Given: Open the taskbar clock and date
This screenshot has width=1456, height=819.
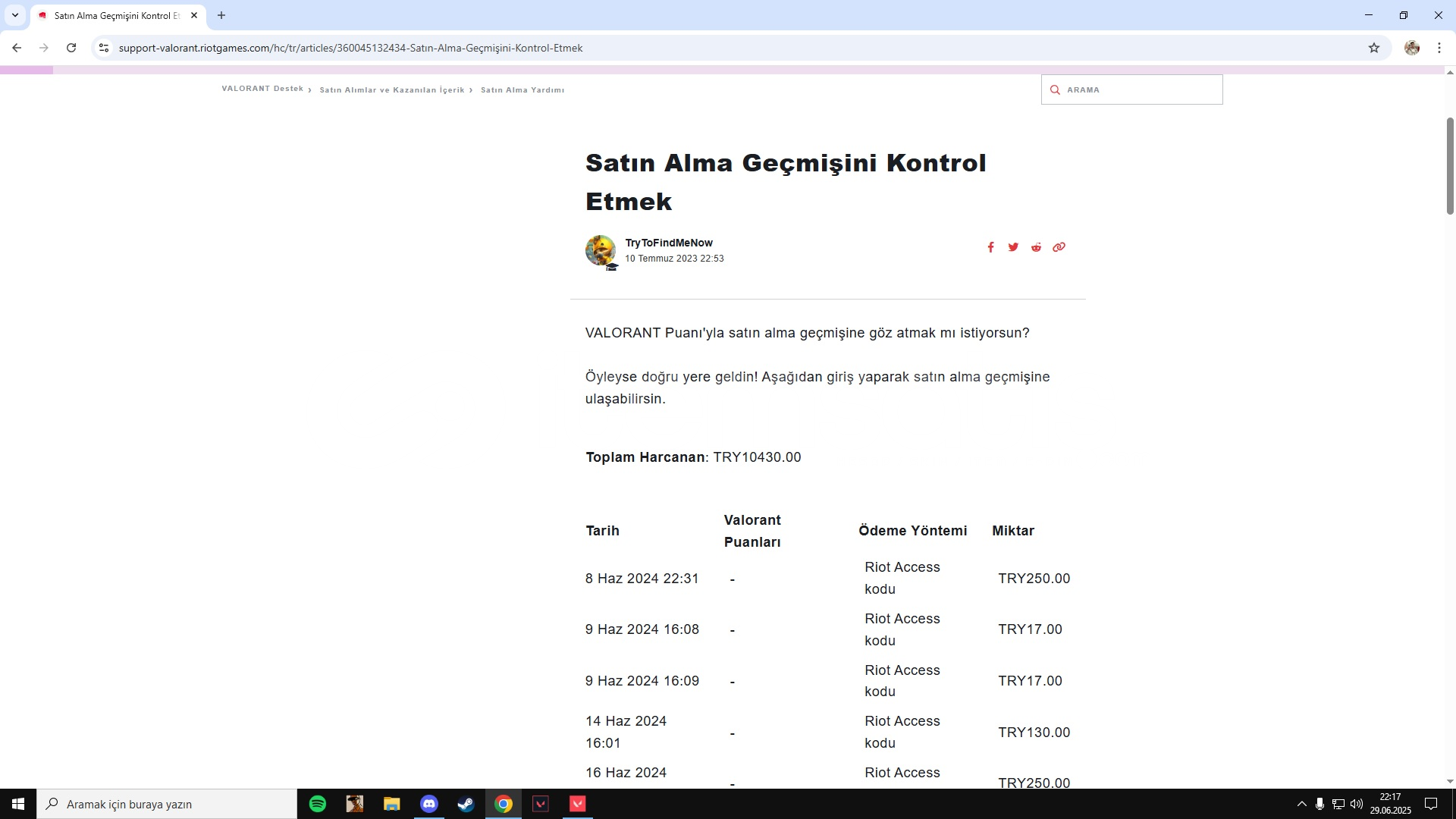Looking at the screenshot, I should coord(1391,804).
